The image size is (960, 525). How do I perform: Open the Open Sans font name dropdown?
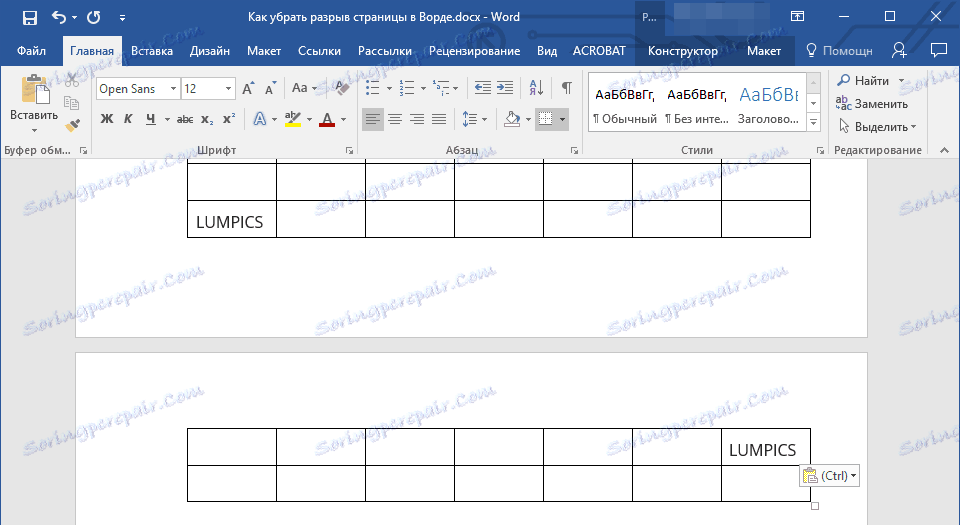173,89
